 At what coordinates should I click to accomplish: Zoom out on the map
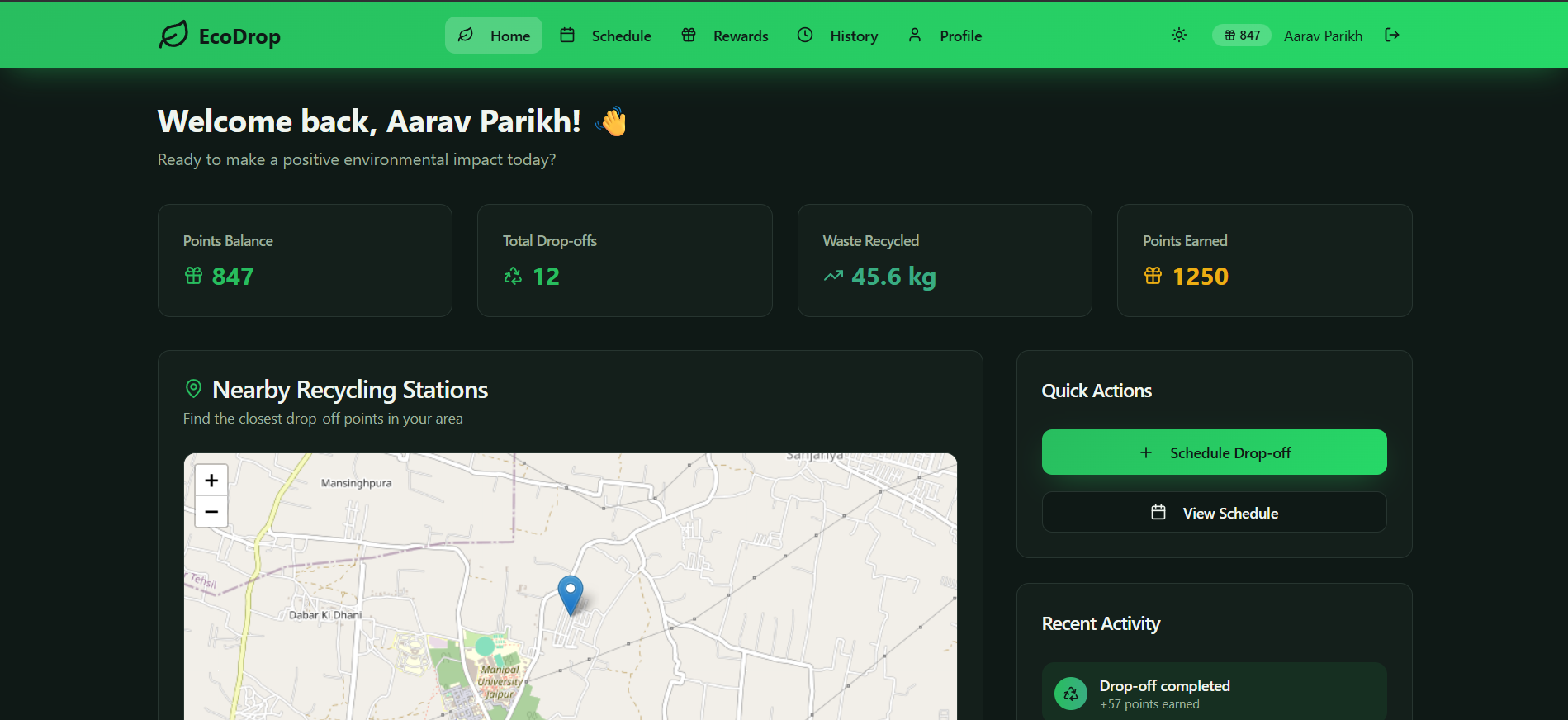[211, 512]
